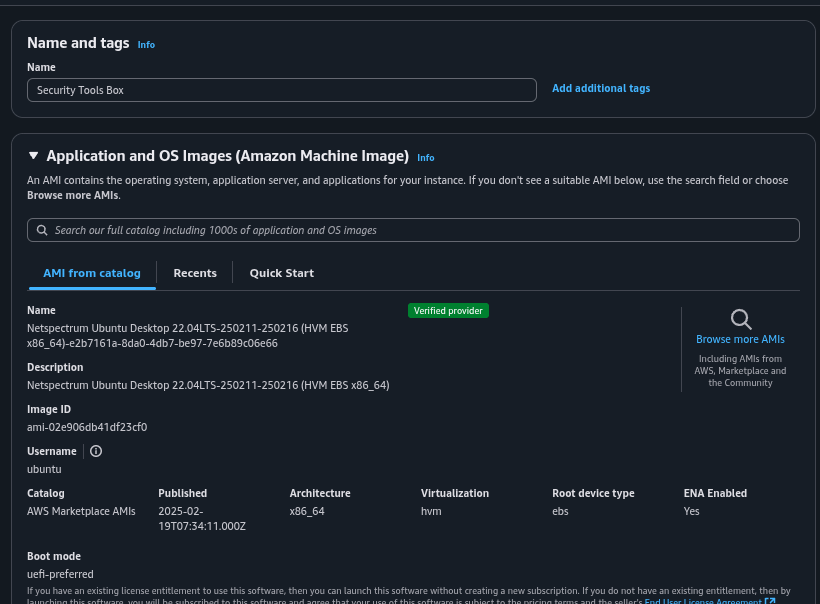Click the magnifier icon in the AMI search bar
820x604 pixels.
pyautogui.click(x=42, y=230)
